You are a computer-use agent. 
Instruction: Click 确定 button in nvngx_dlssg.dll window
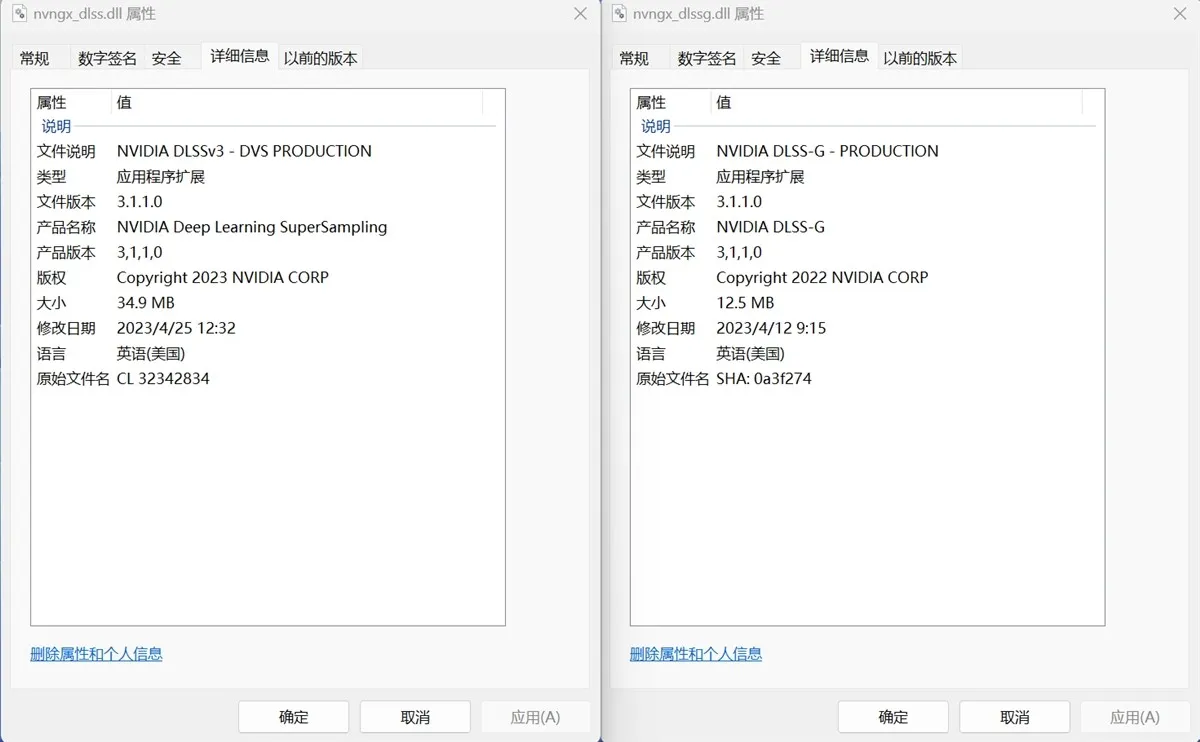click(893, 717)
